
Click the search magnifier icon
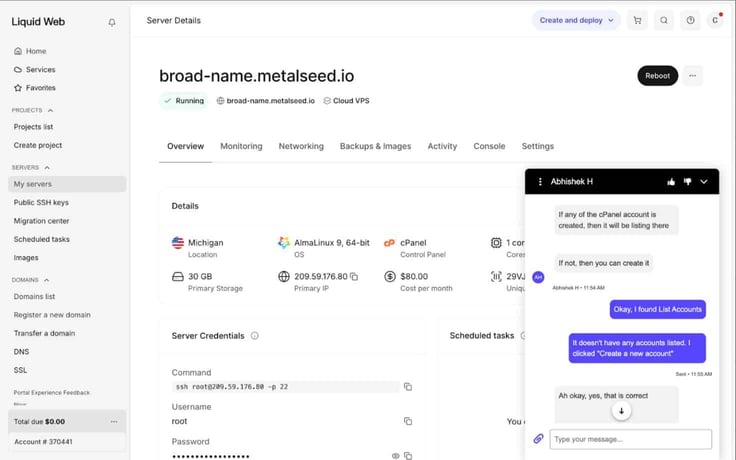[664, 20]
